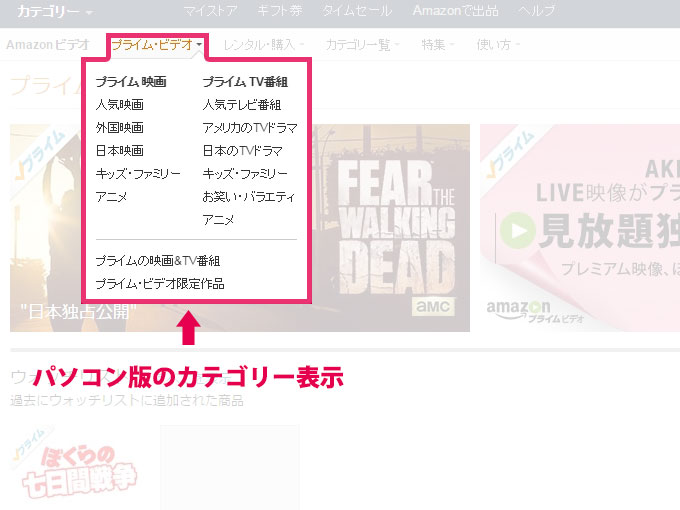Select キッズ・ファミリー under プライム映画
680x510 pixels.
click(x=138, y=173)
